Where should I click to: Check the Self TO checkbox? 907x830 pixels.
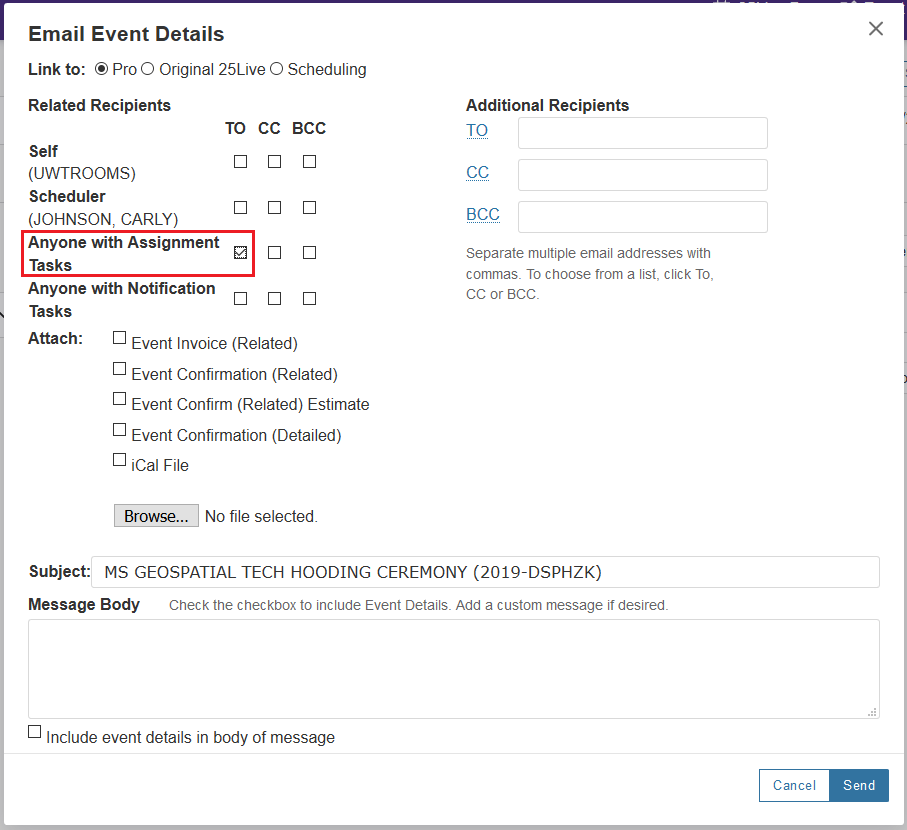[x=240, y=161]
